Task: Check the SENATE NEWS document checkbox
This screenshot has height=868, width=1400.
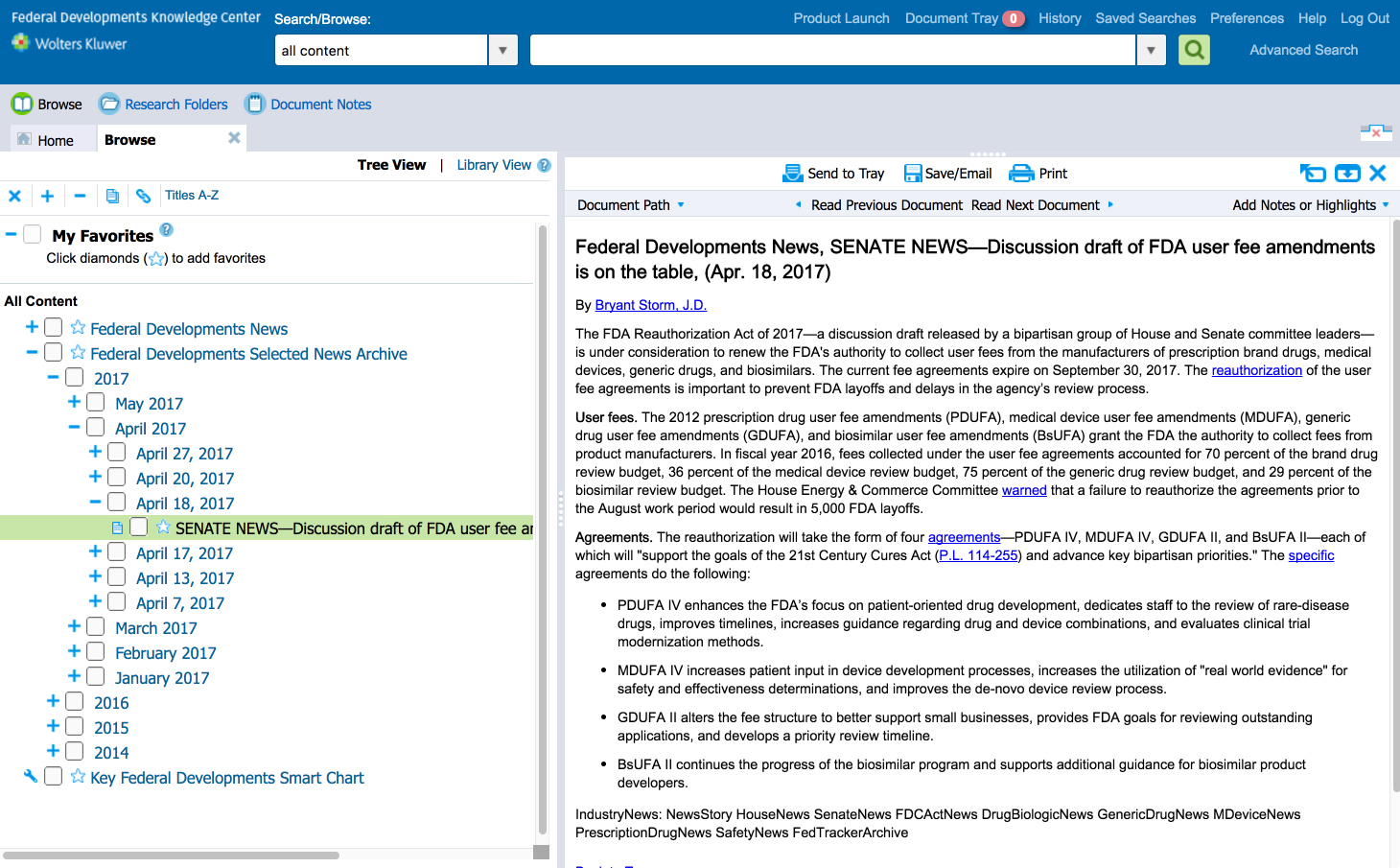Action: click(139, 527)
